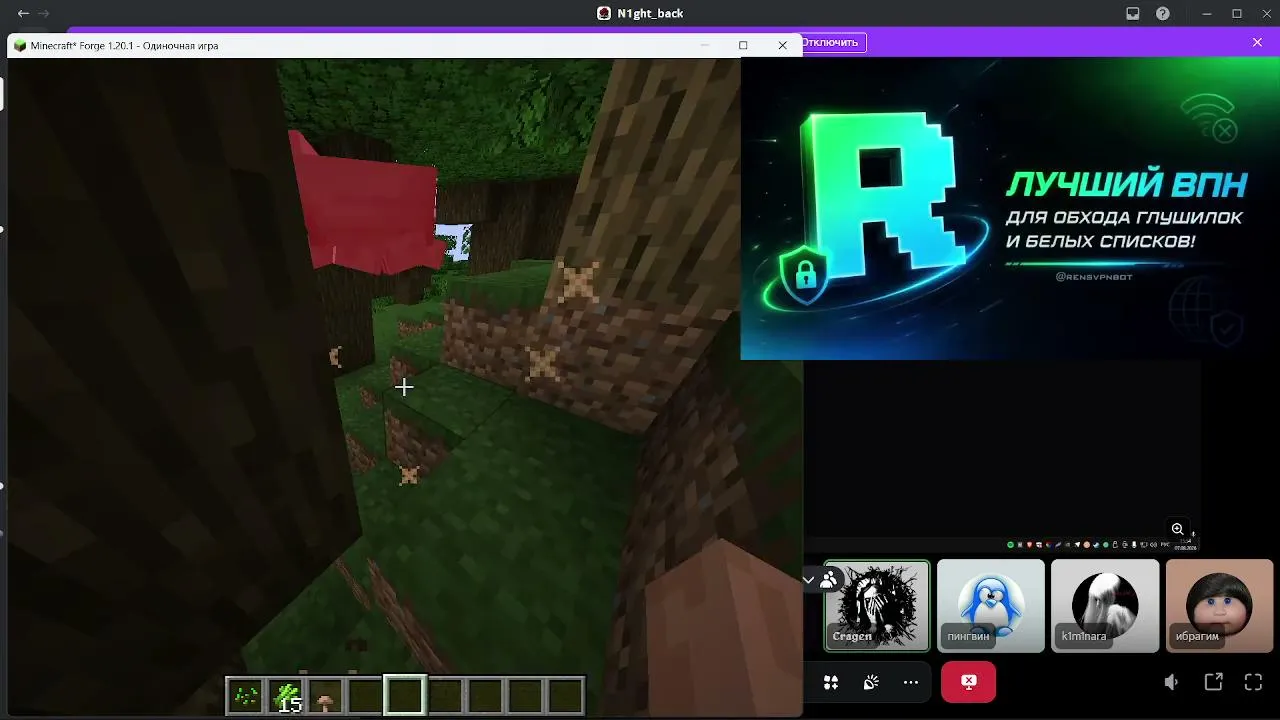Maximize the Discord window
Viewport: 1280px width, 720px height.
pos(1237,14)
